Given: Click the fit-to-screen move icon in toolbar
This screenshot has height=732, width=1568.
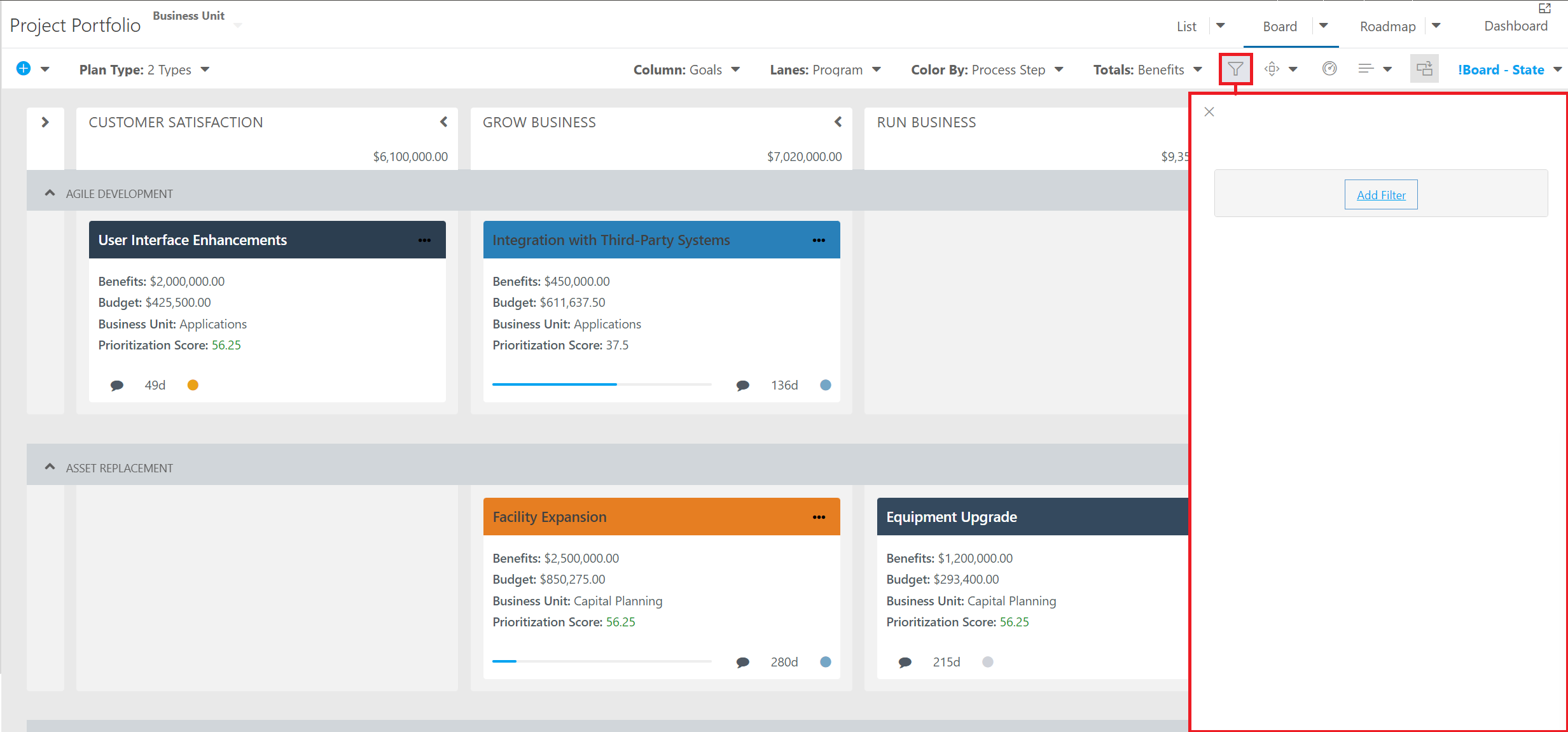Looking at the screenshot, I should pyautogui.click(x=1272, y=69).
